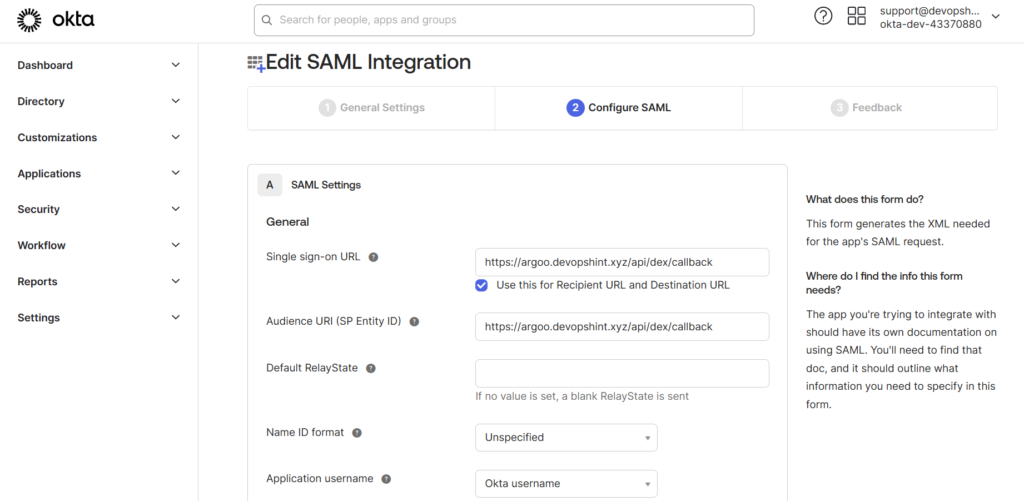The image size is (1024, 501).
Task: Click the Okta logo
Action: tap(56, 20)
